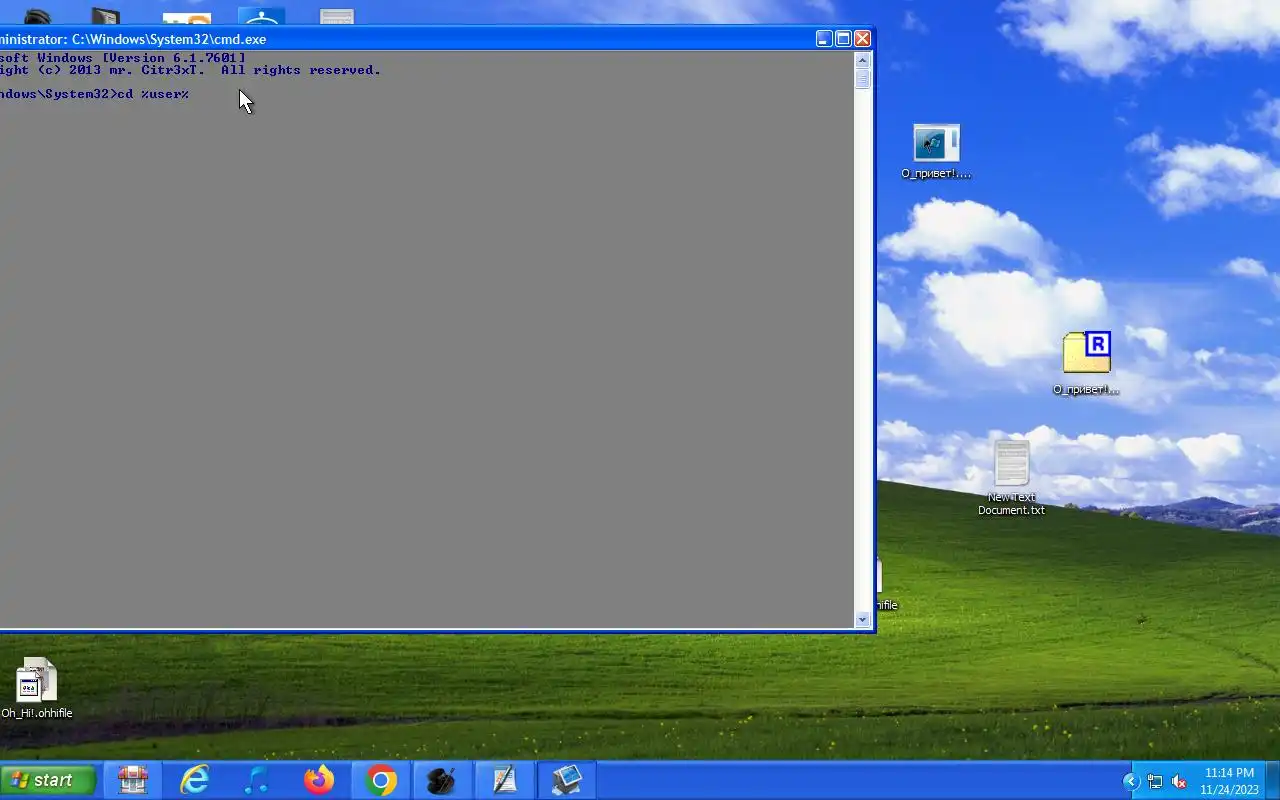The width and height of the screenshot is (1280, 800).
Task: Select New Text Document.txt on desktop
Action: click(1011, 478)
